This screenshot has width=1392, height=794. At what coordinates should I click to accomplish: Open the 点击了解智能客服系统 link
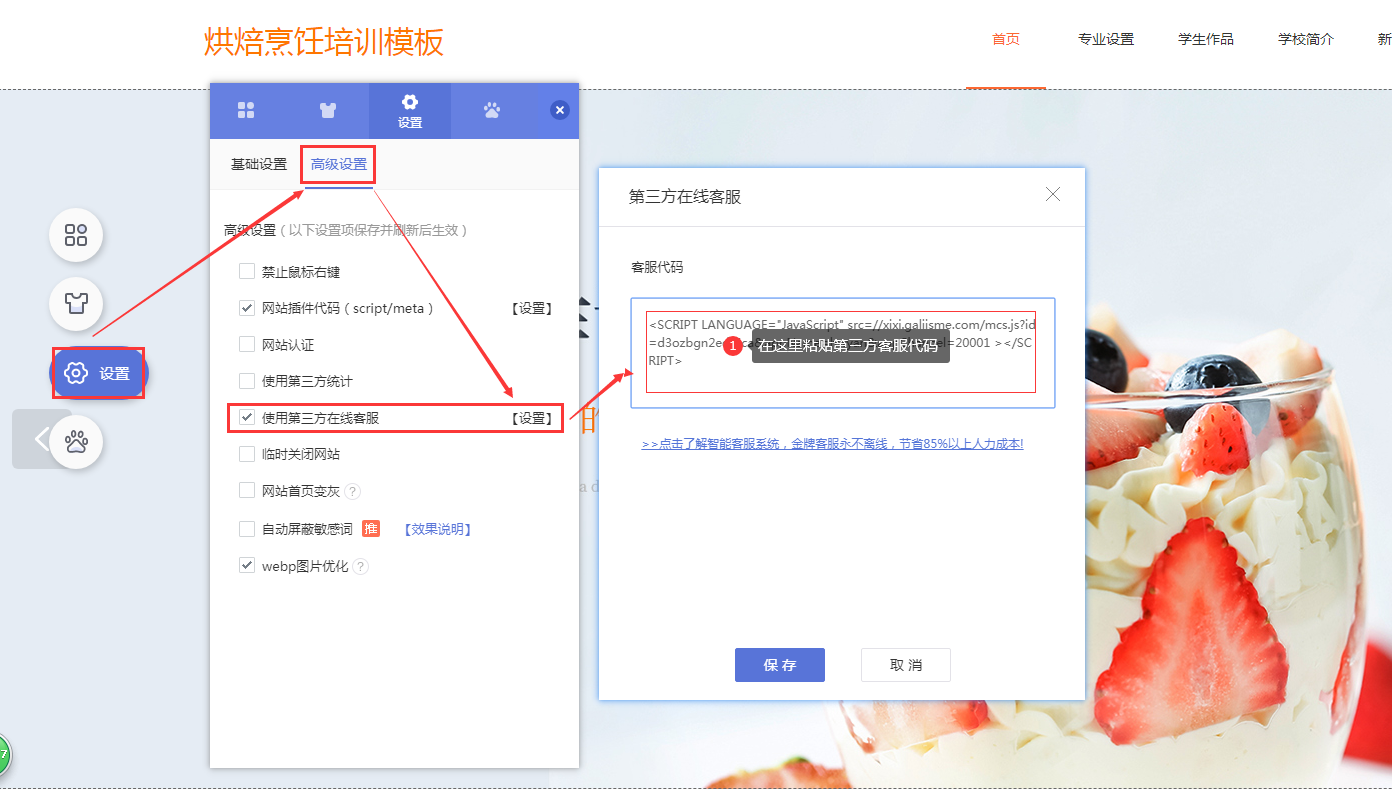click(x=832, y=443)
